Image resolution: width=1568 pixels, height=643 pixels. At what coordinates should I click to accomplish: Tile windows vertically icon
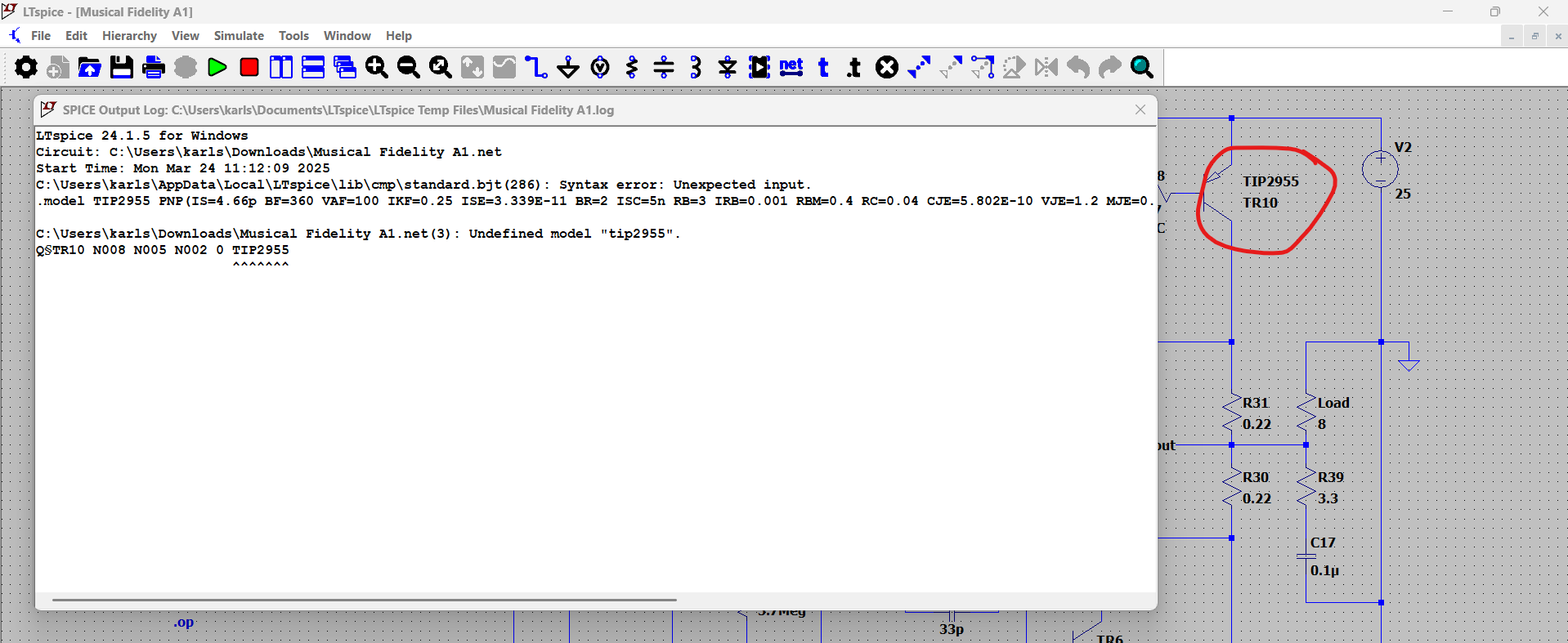point(281,67)
